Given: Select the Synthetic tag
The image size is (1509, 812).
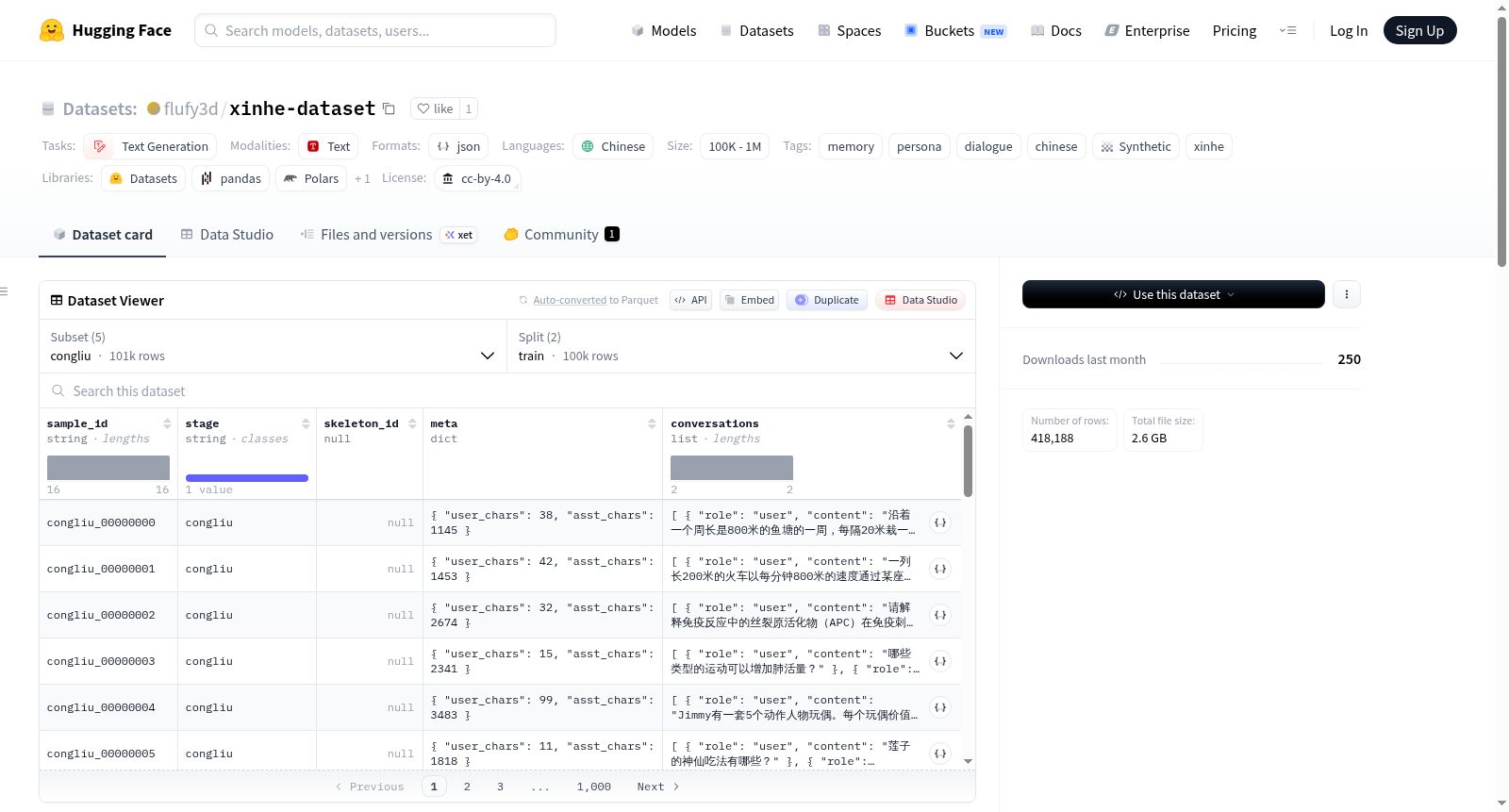Looking at the screenshot, I should pos(1136,146).
